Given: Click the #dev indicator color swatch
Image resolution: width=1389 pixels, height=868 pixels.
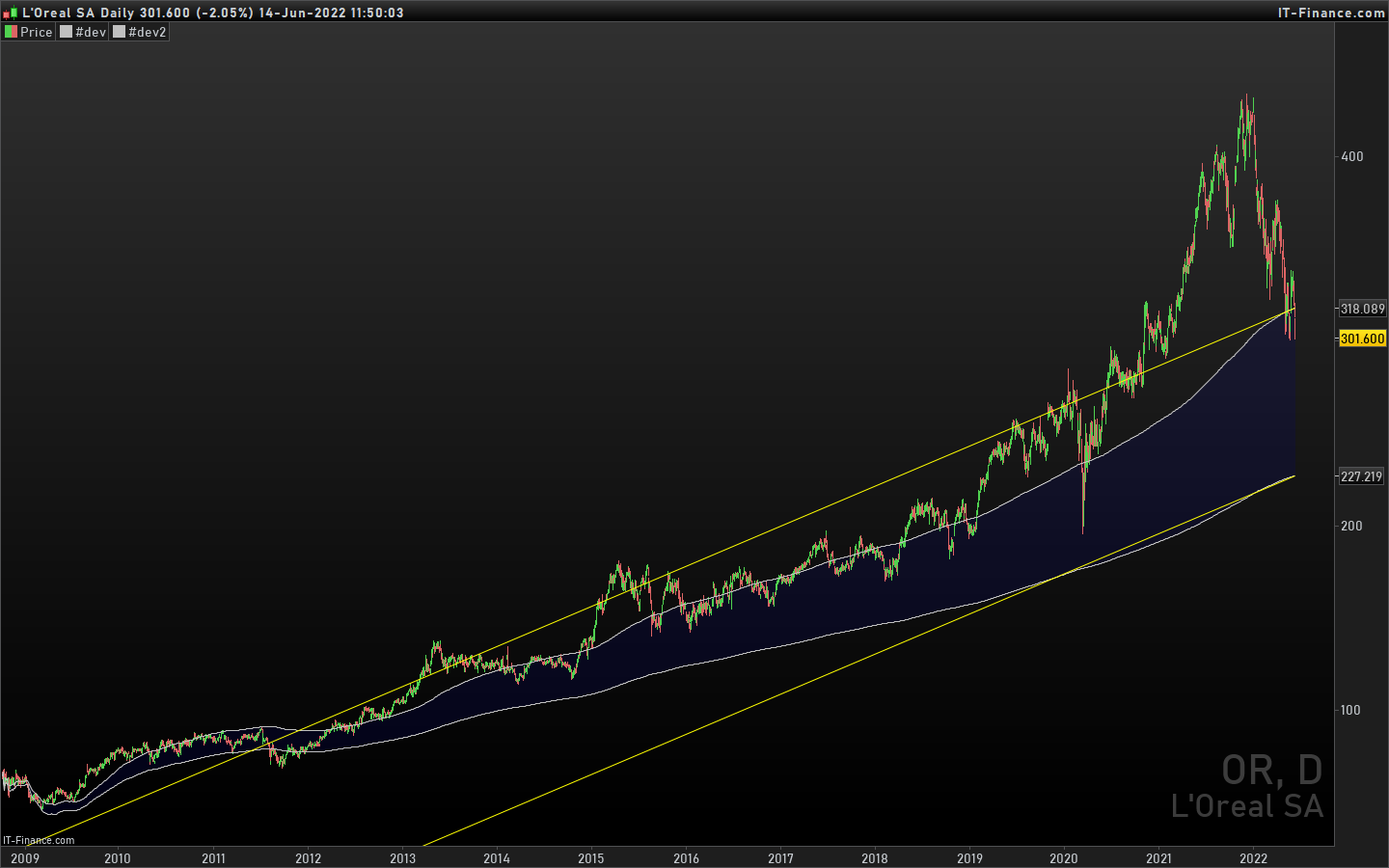Looking at the screenshot, I should (66, 32).
